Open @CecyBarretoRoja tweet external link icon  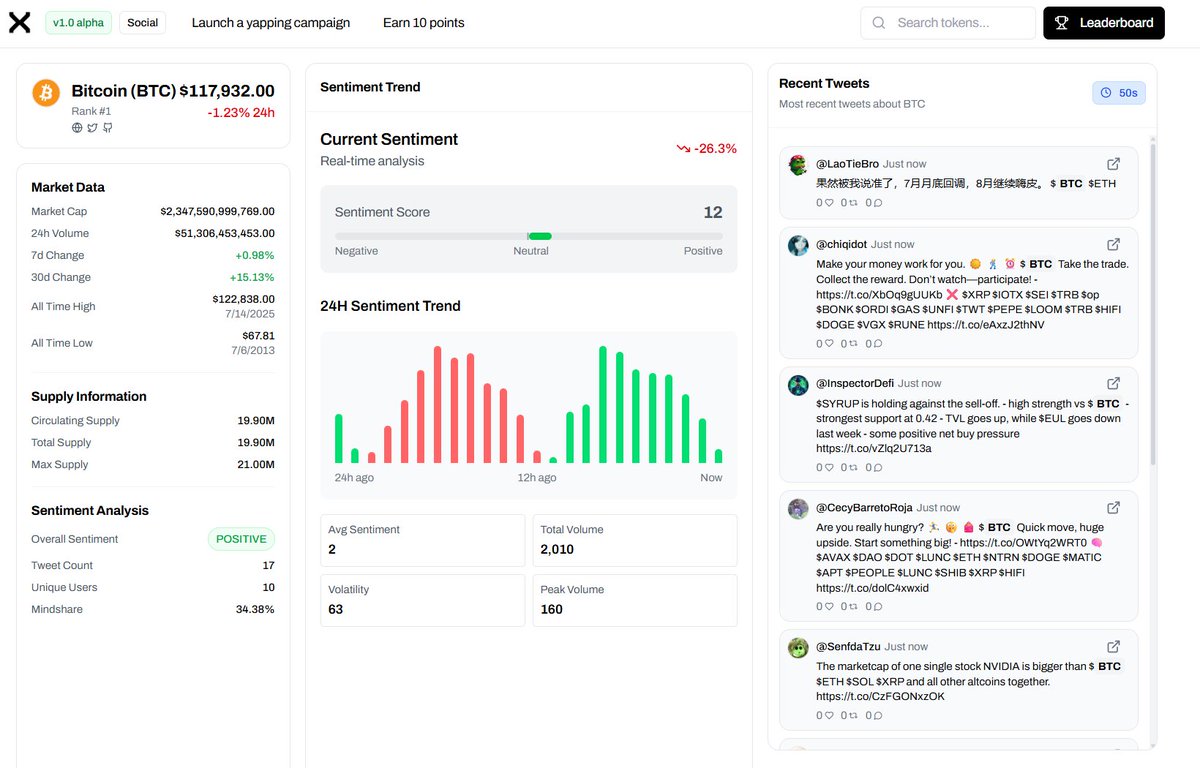pos(1113,507)
